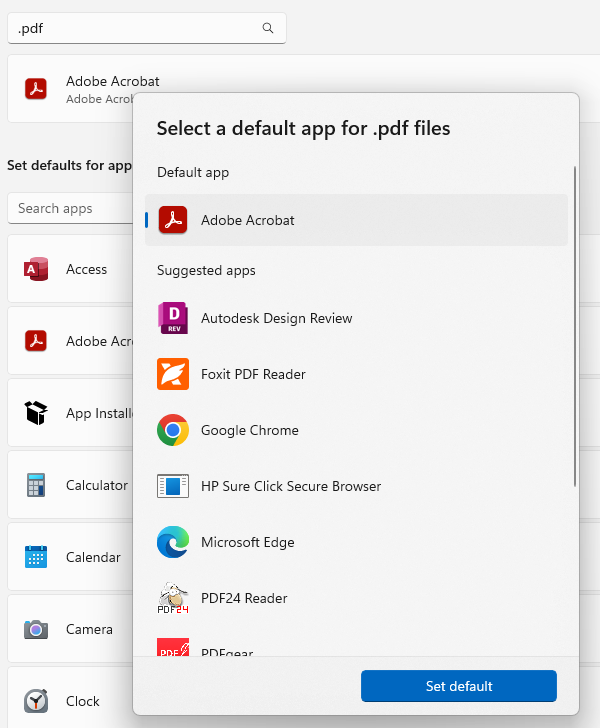The height and width of the screenshot is (728, 600).
Task: Select HP Sure Click Secure Browser icon
Action: coord(173,486)
